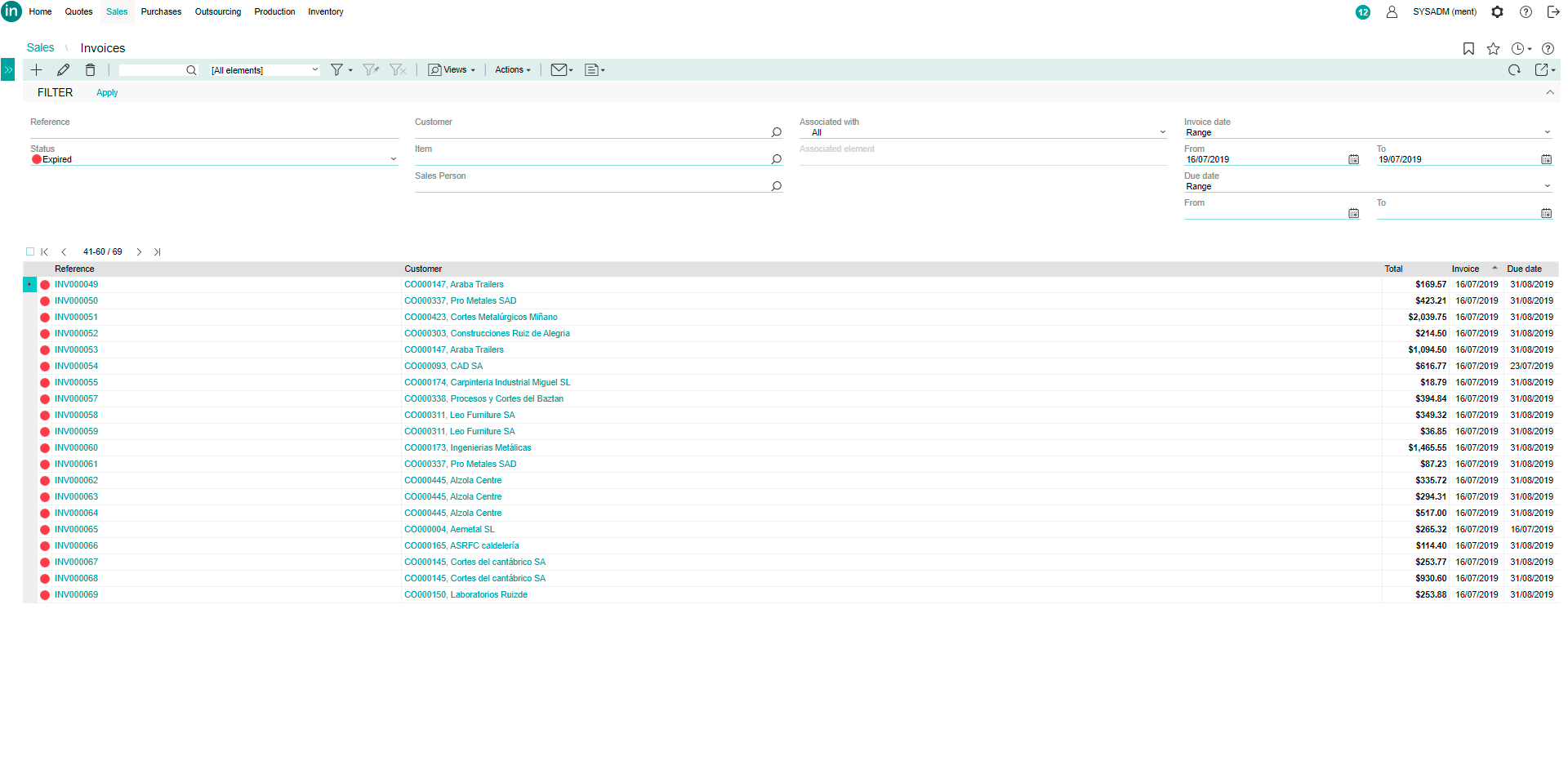The width and height of the screenshot is (1568, 765).
Task: Open the settings gear icon
Action: [1497, 12]
